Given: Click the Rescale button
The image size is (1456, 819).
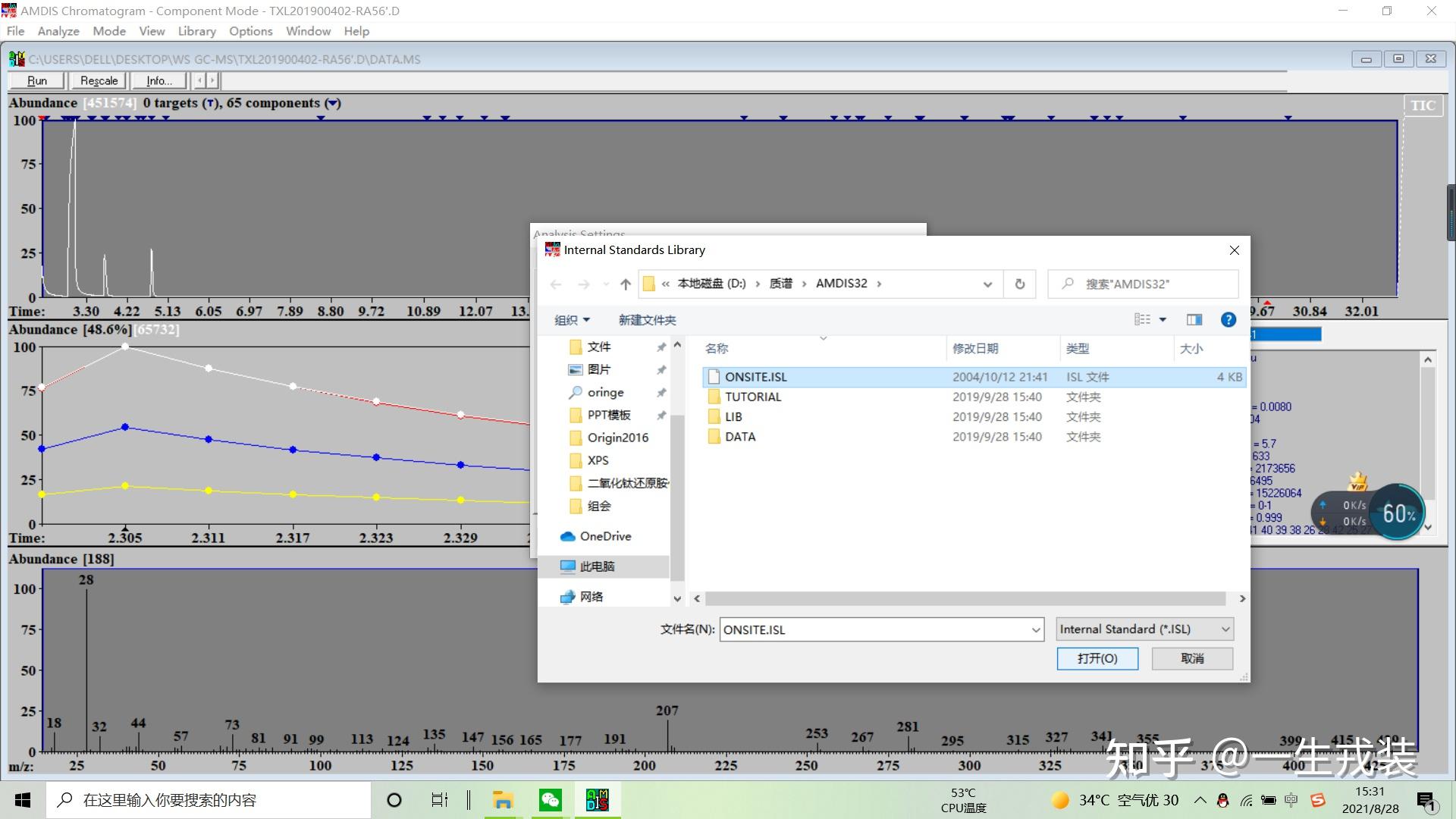Looking at the screenshot, I should pyautogui.click(x=99, y=80).
